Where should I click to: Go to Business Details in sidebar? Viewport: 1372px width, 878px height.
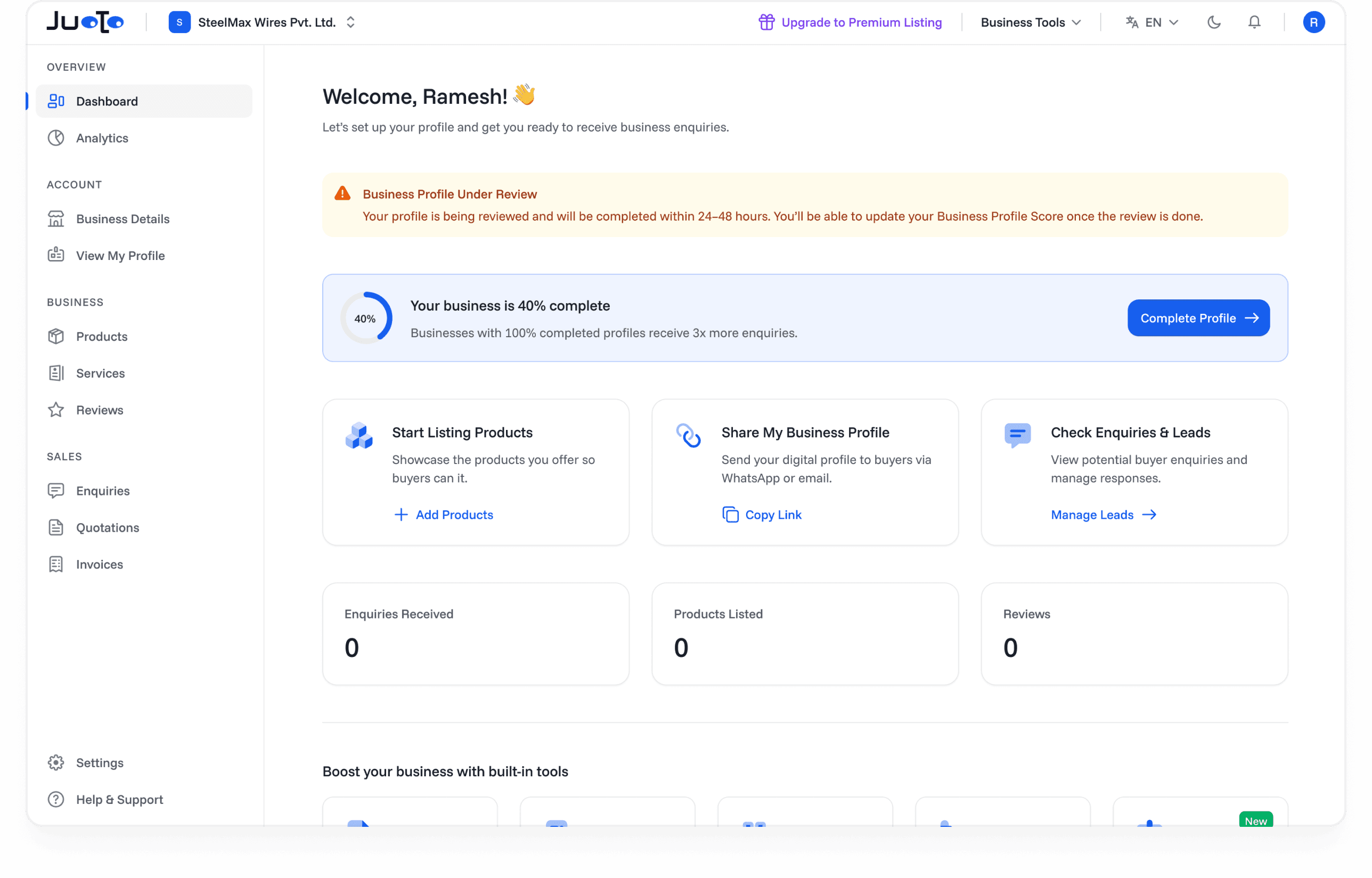[x=123, y=219]
